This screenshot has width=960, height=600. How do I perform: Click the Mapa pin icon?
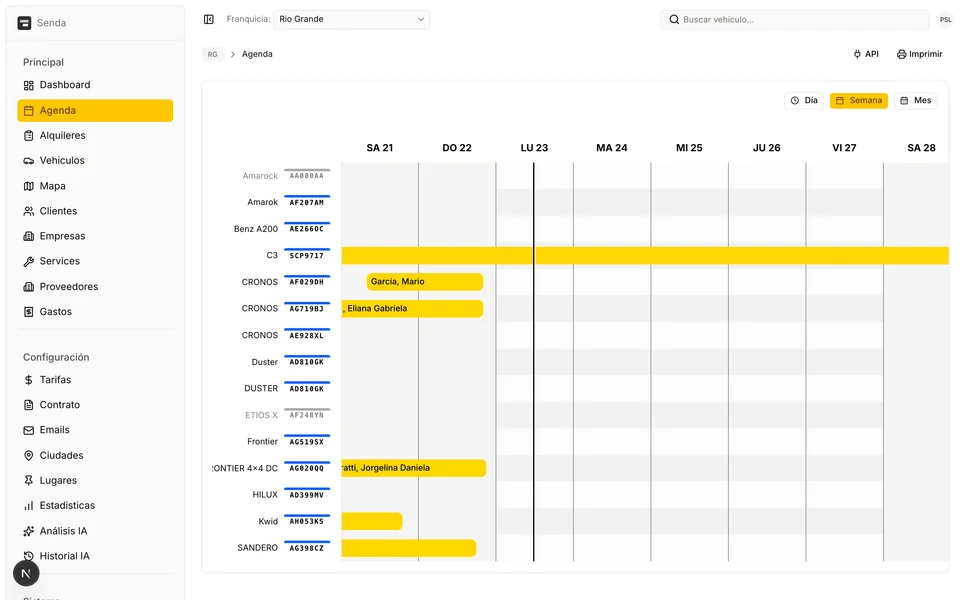click(x=27, y=186)
